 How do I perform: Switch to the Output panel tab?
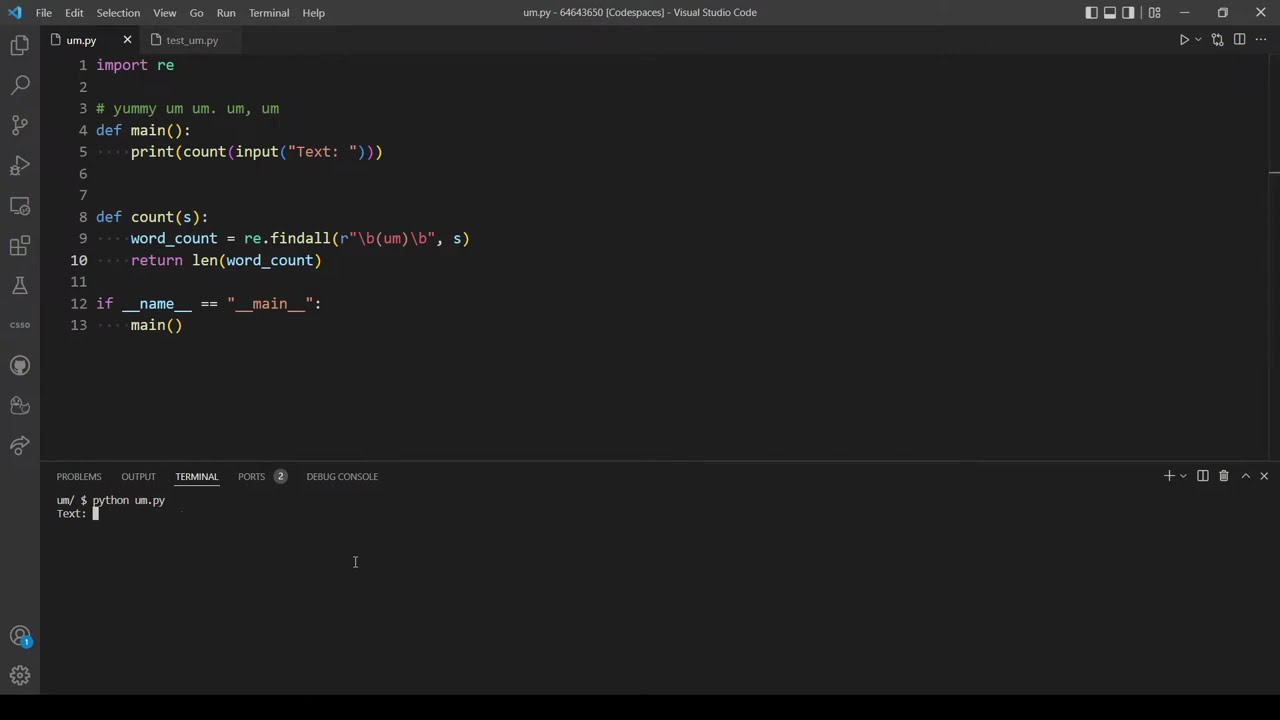(x=138, y=476)
